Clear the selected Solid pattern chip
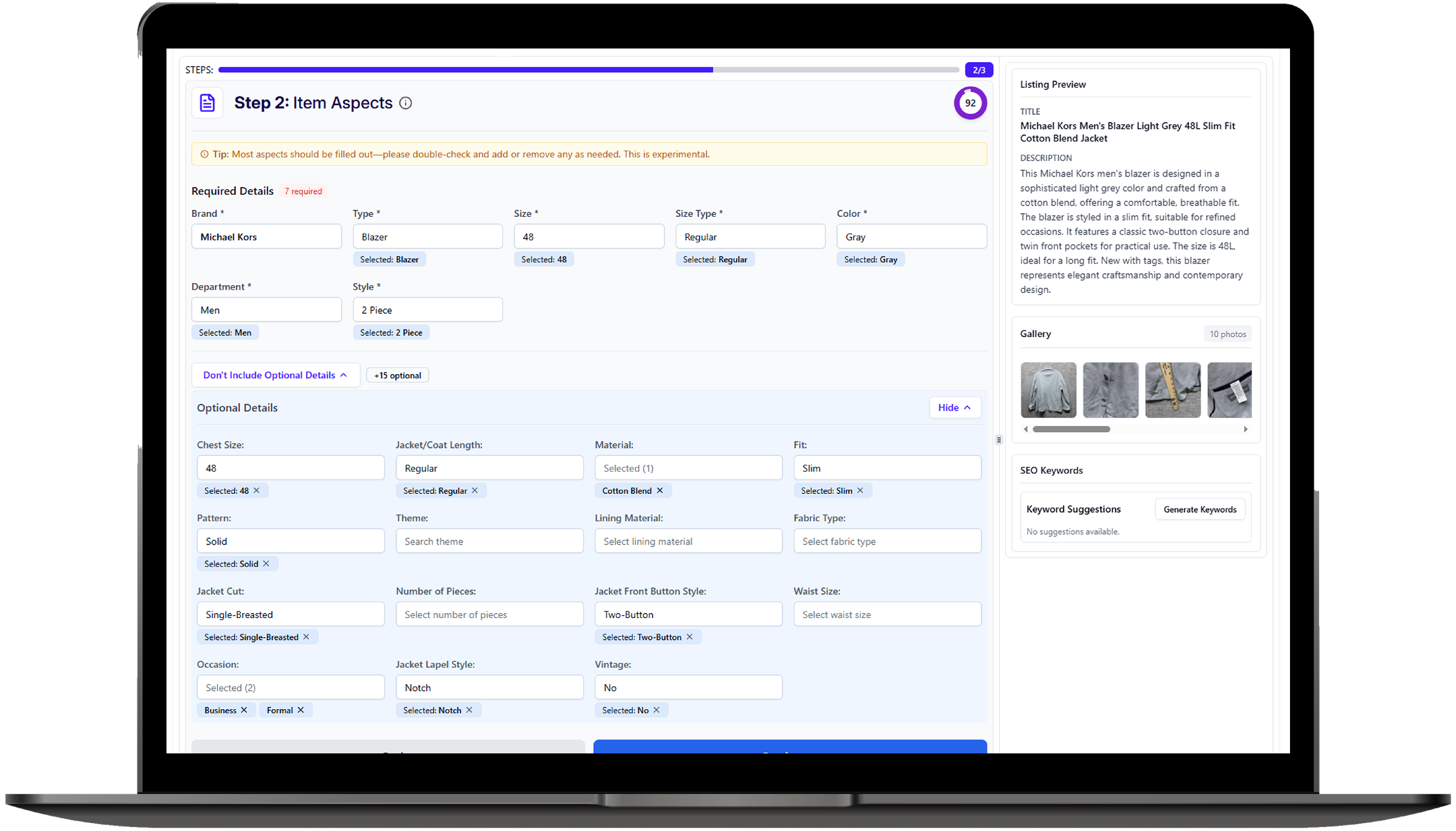This screenshot has height=831, width=1456. tap(266, 563)
